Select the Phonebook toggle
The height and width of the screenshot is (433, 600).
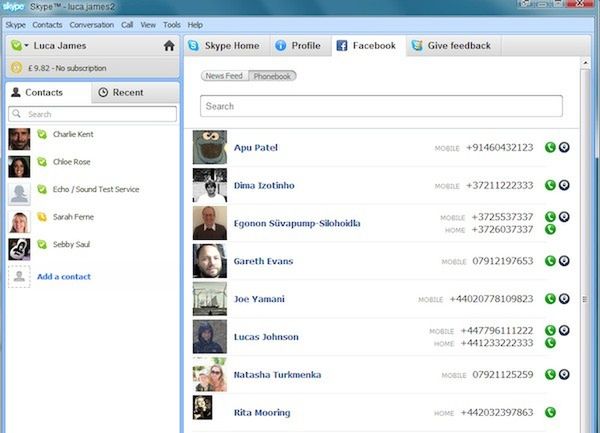(x=272, y=76)
